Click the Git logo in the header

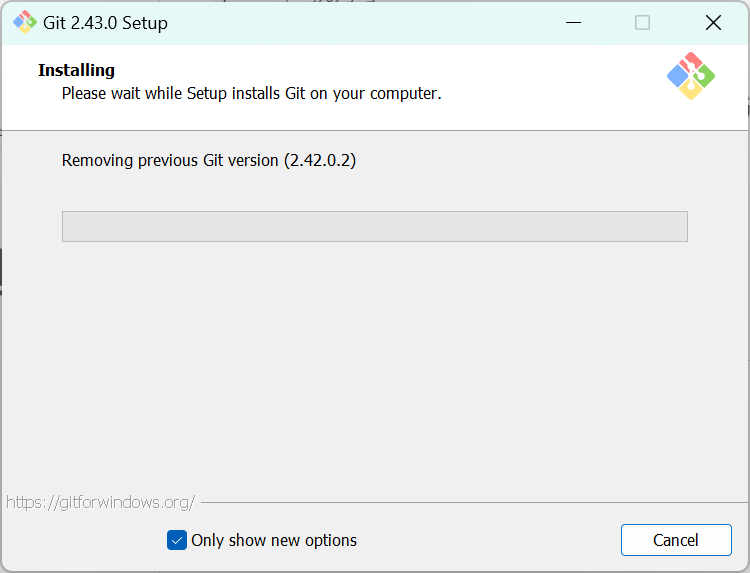tap(691, 76)
